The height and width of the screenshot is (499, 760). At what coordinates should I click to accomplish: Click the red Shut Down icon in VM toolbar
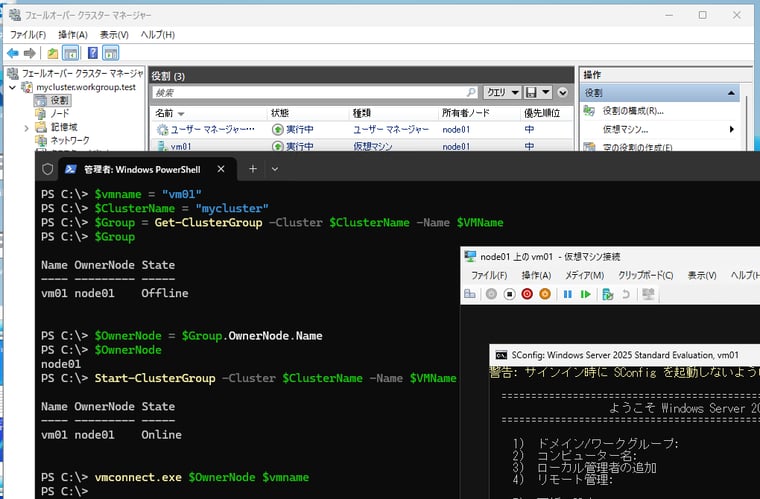tap(527, 294)
